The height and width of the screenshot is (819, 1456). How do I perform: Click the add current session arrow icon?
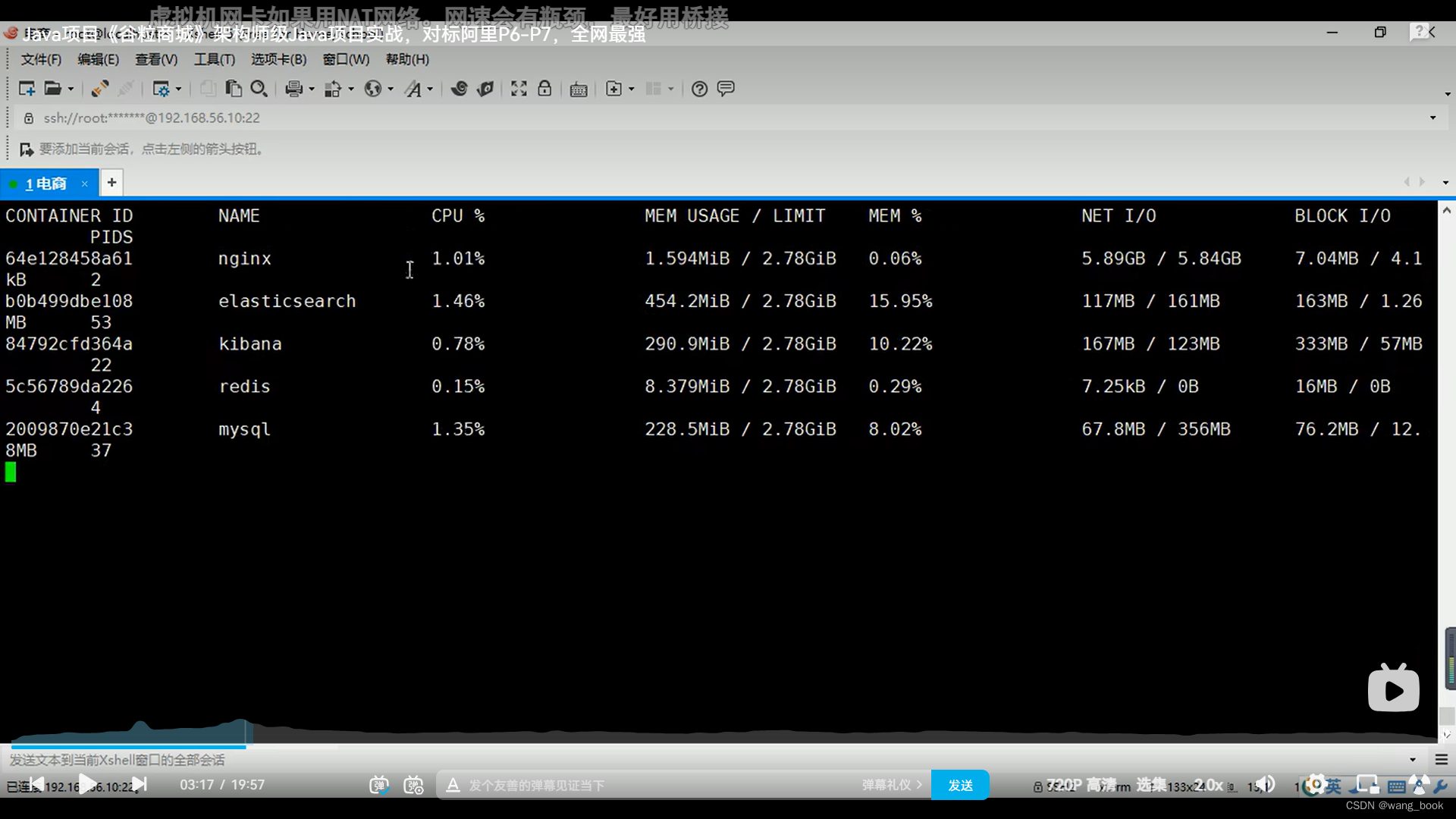click(27, 149)
